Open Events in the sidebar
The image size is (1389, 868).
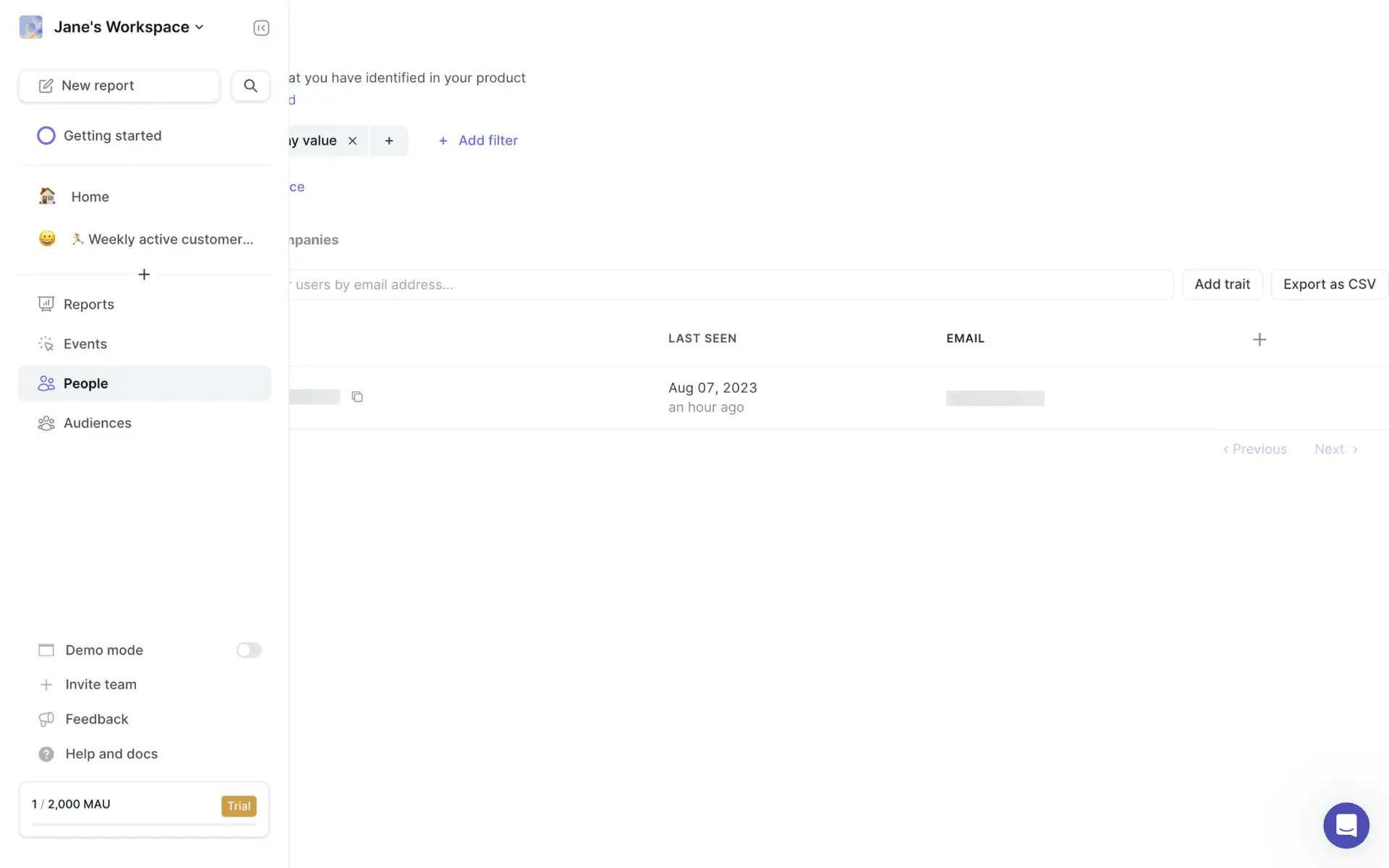[x=85, y=344]
